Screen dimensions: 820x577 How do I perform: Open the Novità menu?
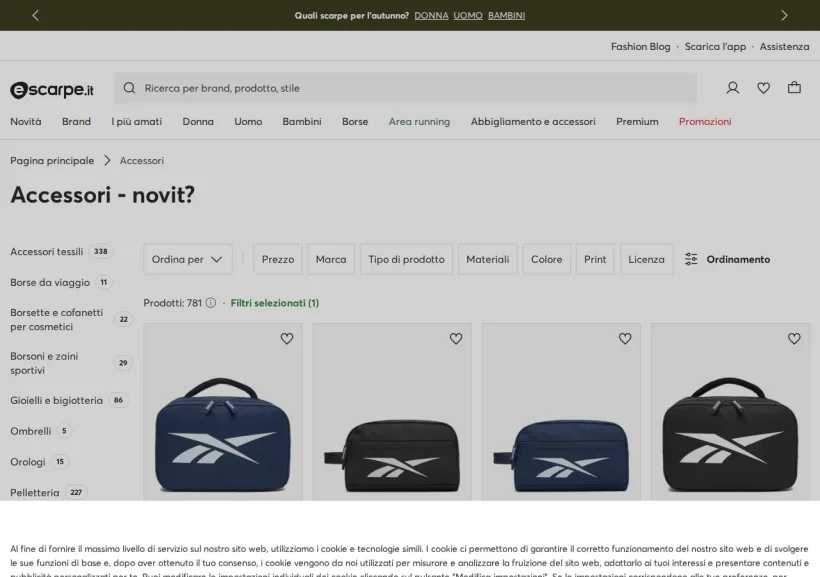[x=26, y=121]
